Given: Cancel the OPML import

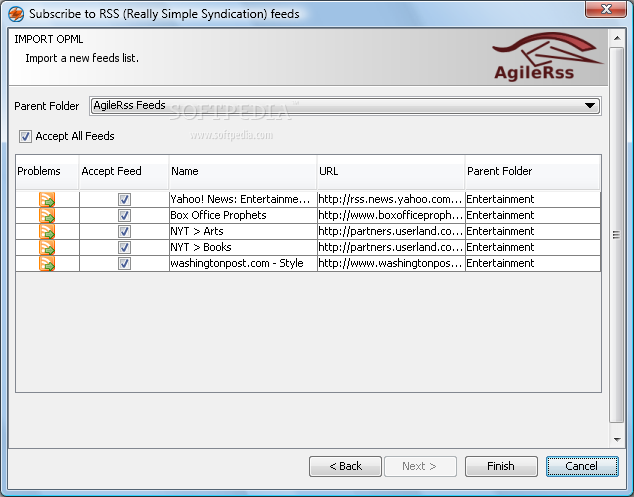Looking at the screenshot, I should pos(582,466).
